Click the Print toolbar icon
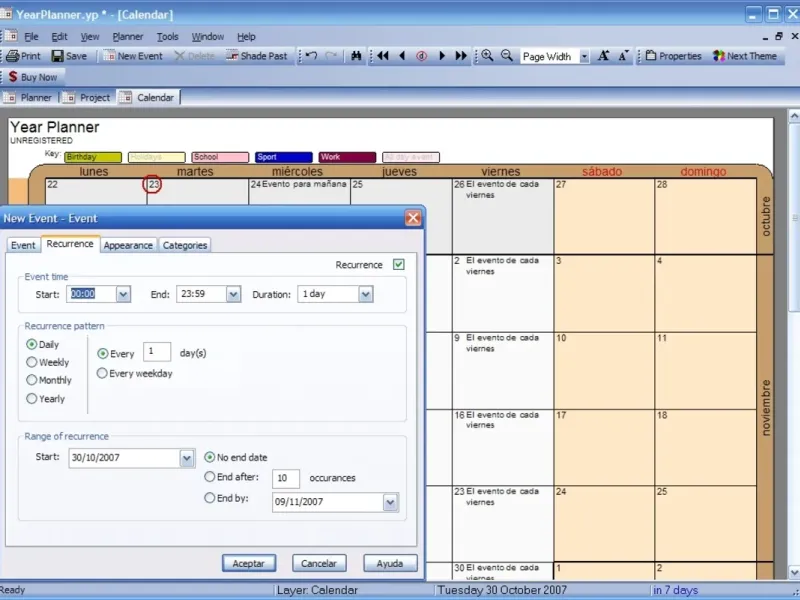 tap(23, 56)
